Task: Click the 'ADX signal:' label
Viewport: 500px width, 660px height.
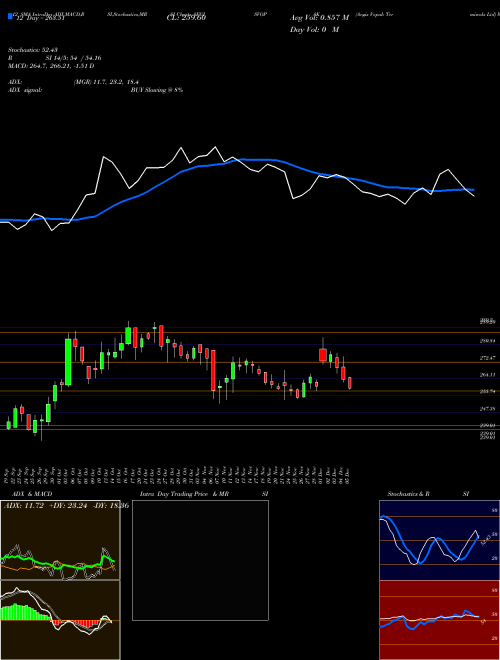Action: (25, 90)
